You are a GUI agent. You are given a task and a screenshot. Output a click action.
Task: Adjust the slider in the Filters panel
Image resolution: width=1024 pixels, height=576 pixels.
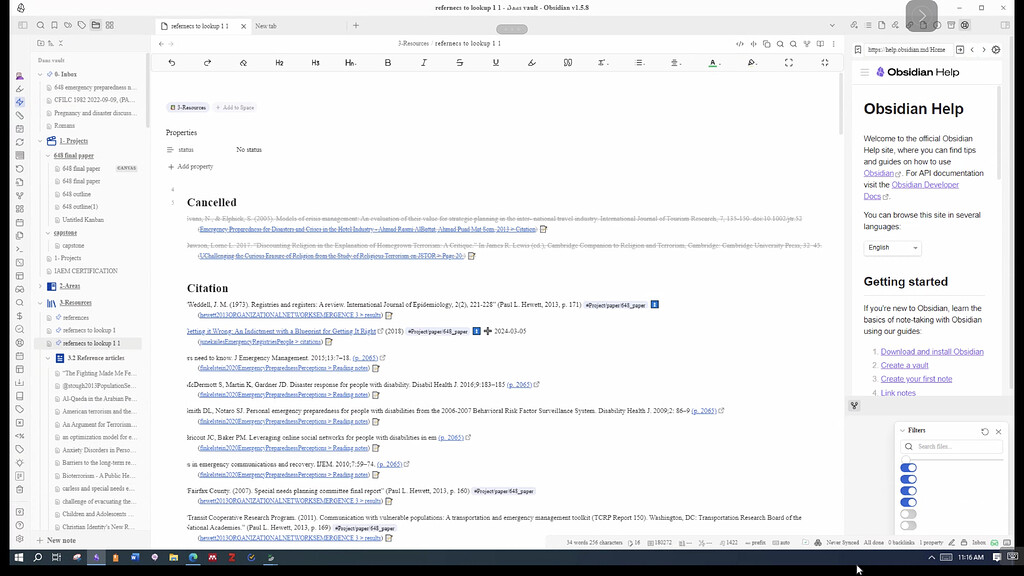(906, 458)
